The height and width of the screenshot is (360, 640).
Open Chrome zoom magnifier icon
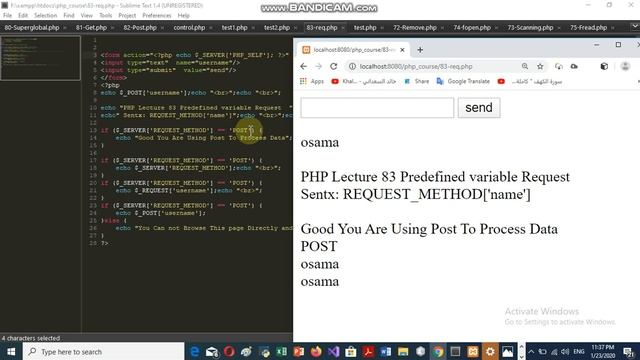point(525,66)
